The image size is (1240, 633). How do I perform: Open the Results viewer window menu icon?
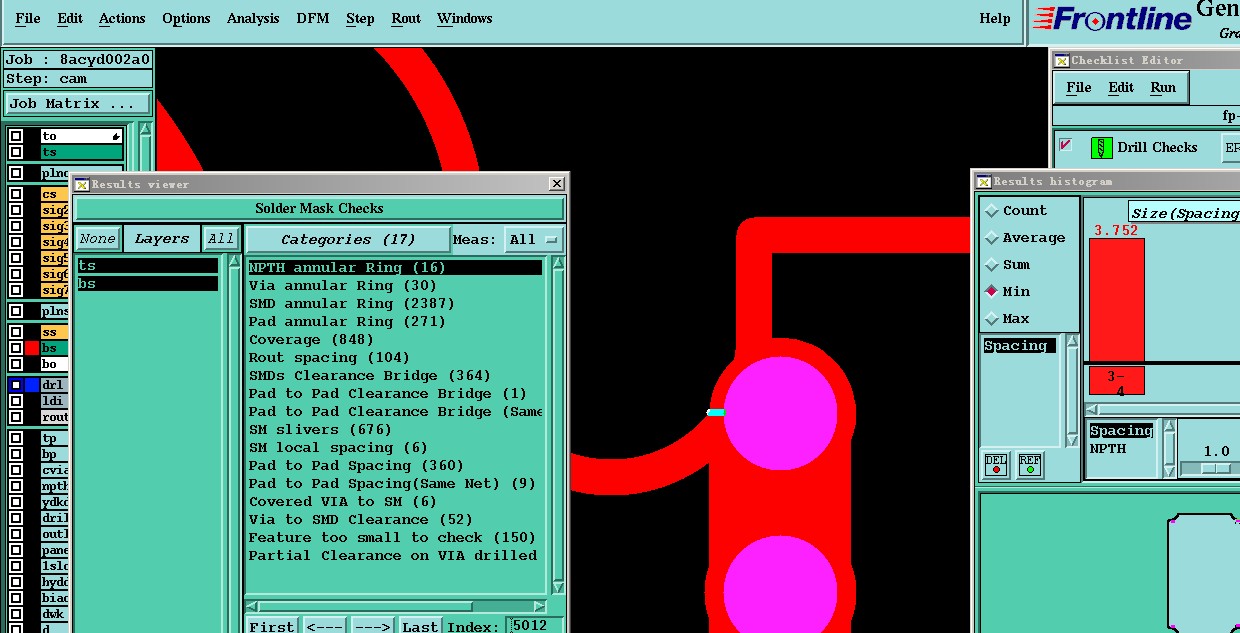[x=82, y=184]
